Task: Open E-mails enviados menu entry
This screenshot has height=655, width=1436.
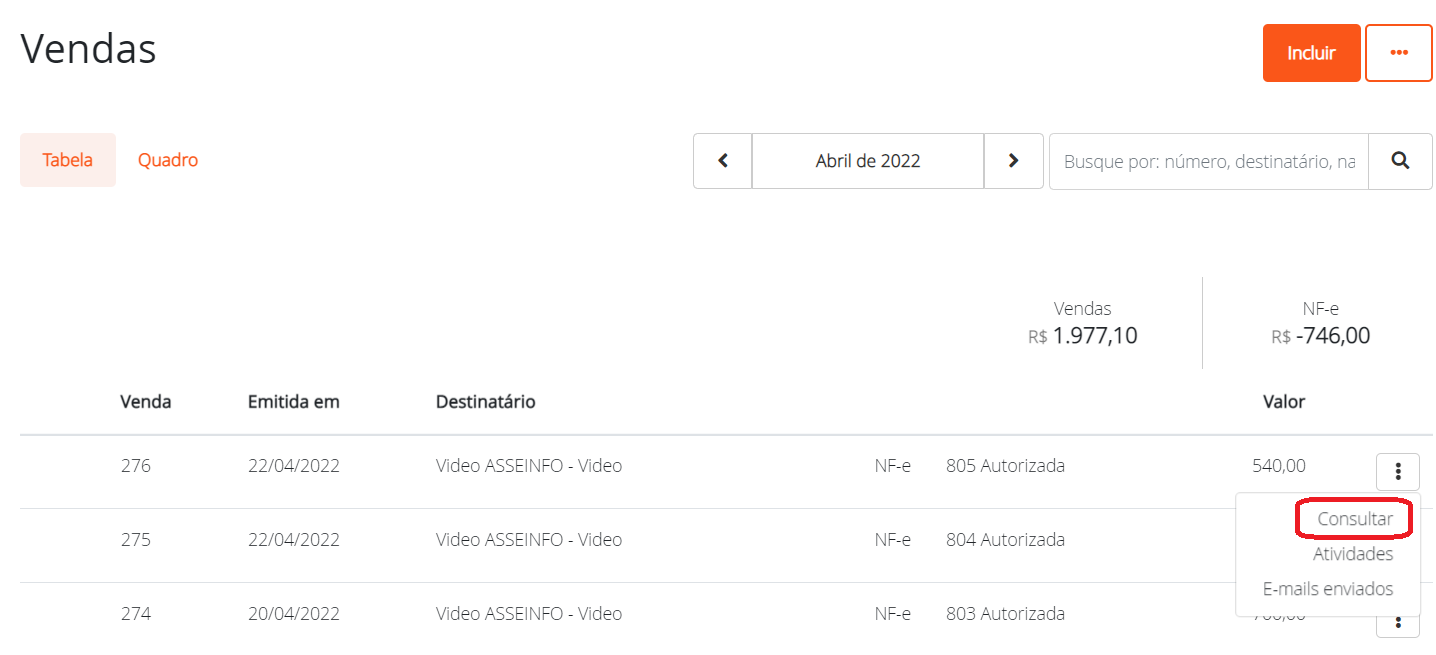Action: [1327, 589]
